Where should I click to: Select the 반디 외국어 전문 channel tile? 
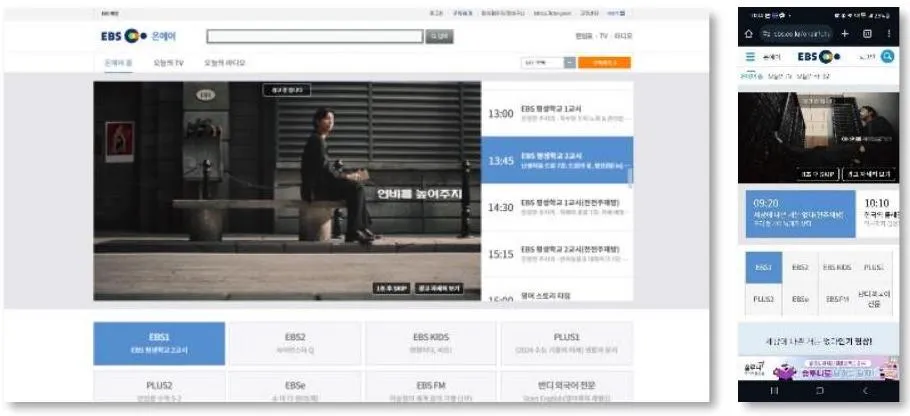(566, 387)
